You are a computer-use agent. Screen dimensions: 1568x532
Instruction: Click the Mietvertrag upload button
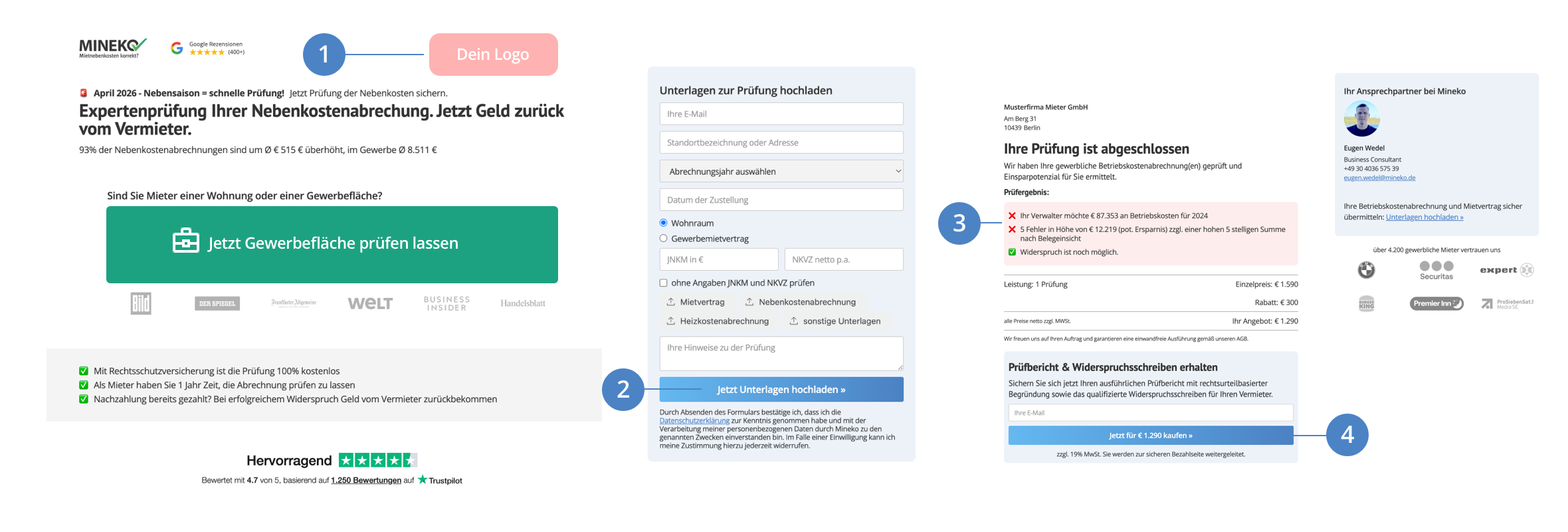[696, 302]
